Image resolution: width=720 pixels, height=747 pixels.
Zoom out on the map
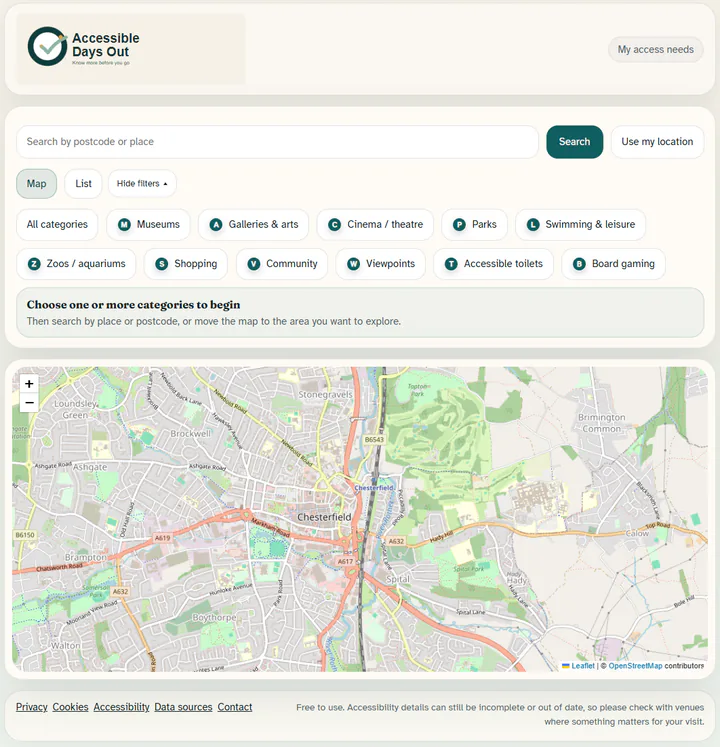pos(29,403)
